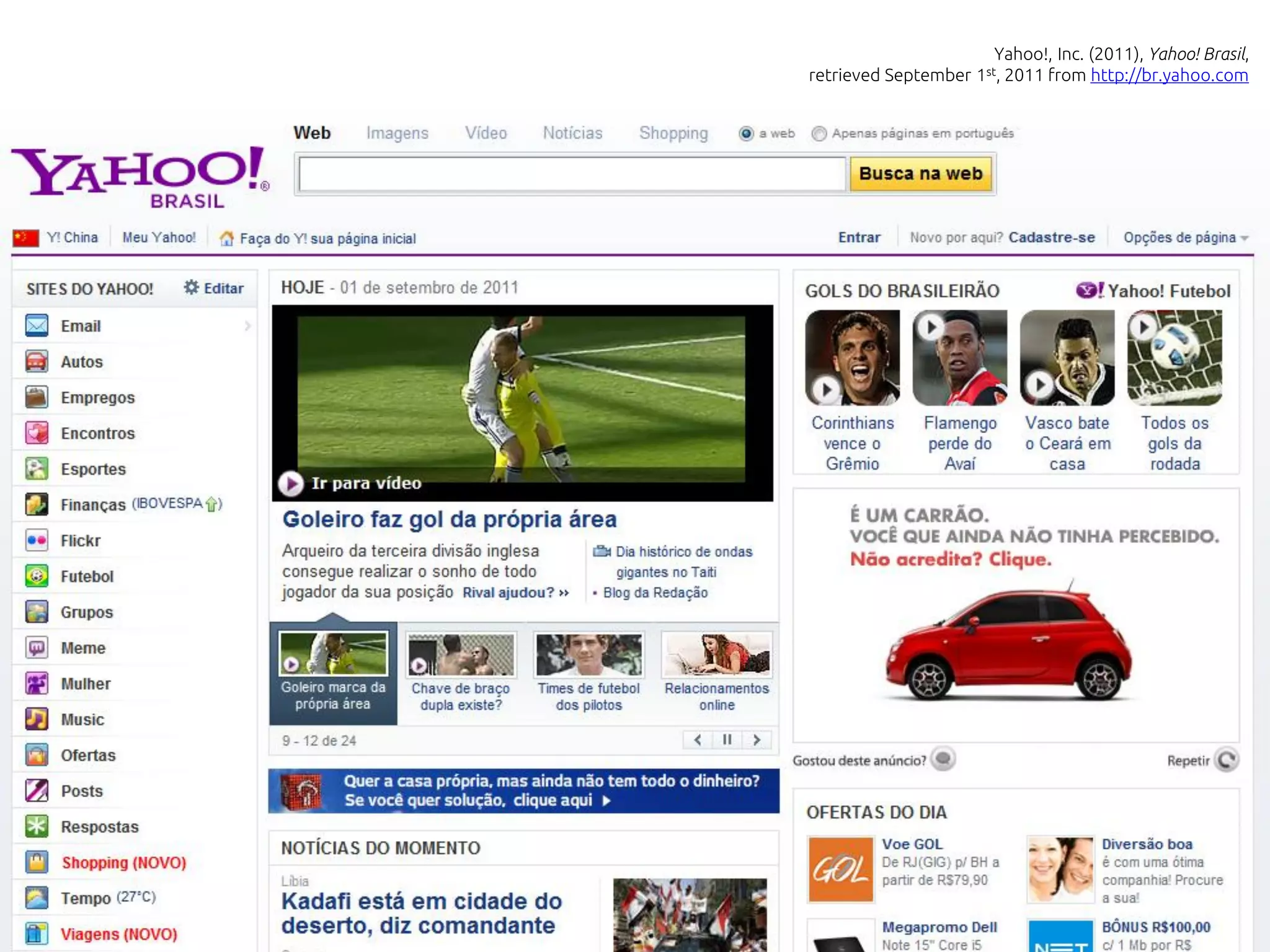Click the Empregos briefcase icon

[37, 397]
